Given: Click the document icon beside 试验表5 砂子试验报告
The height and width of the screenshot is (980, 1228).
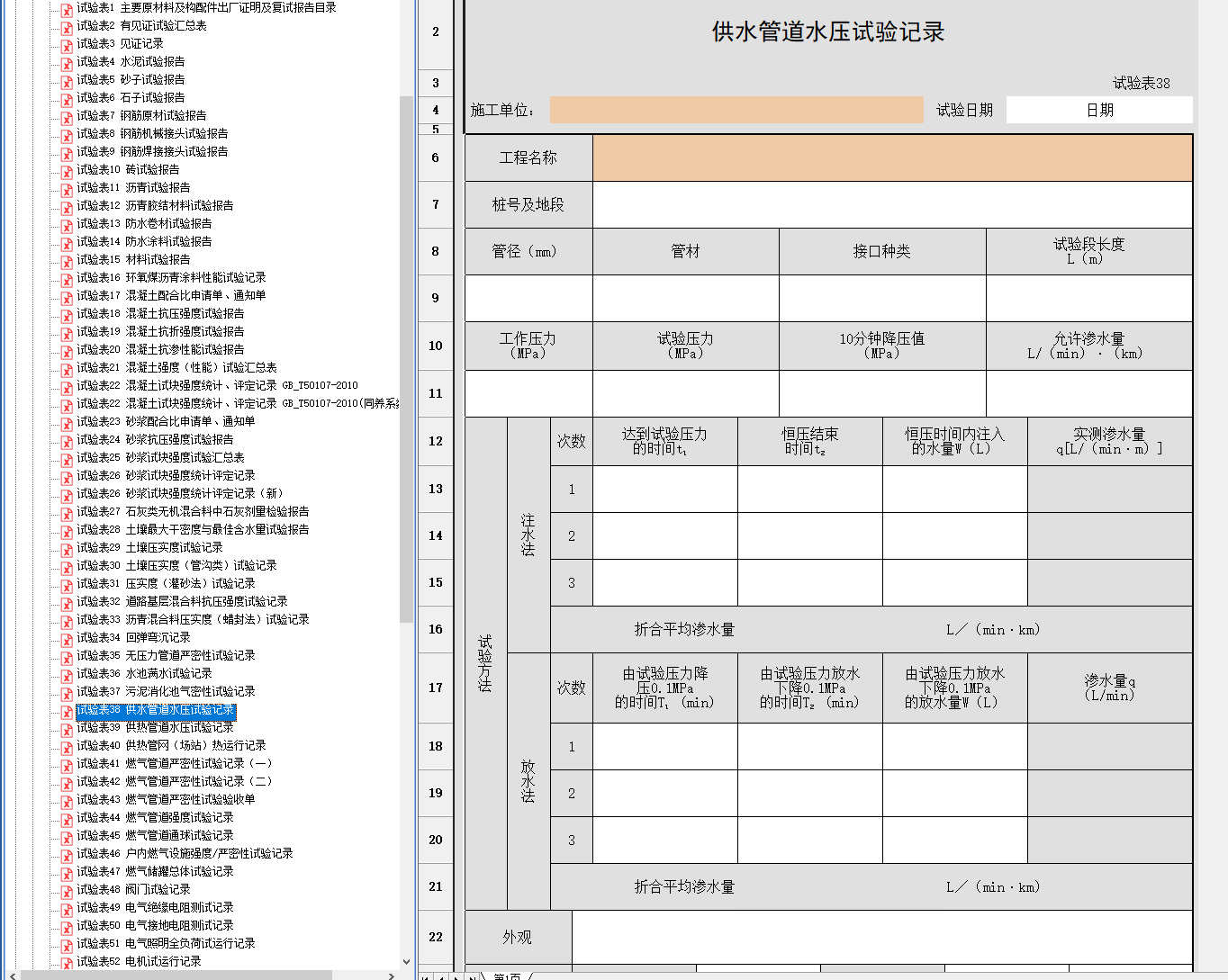Looking at the screenshot, I should coord(67,81).
